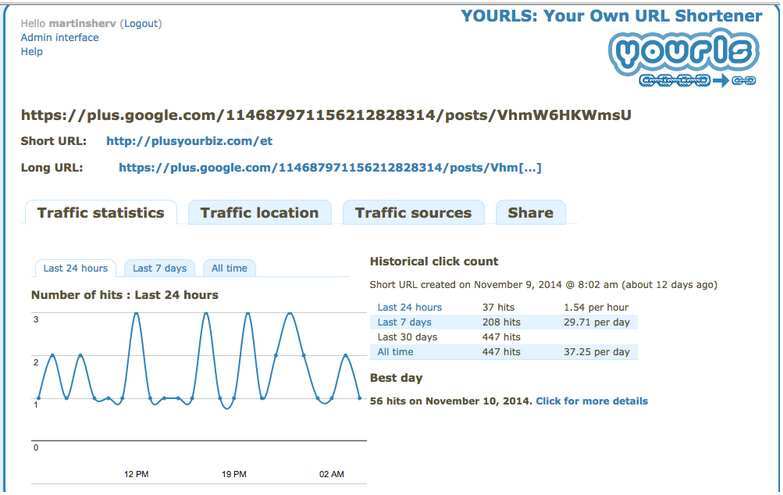Click Last 24 hours in click count table
The image size is (783, 495).
[409, 307]
